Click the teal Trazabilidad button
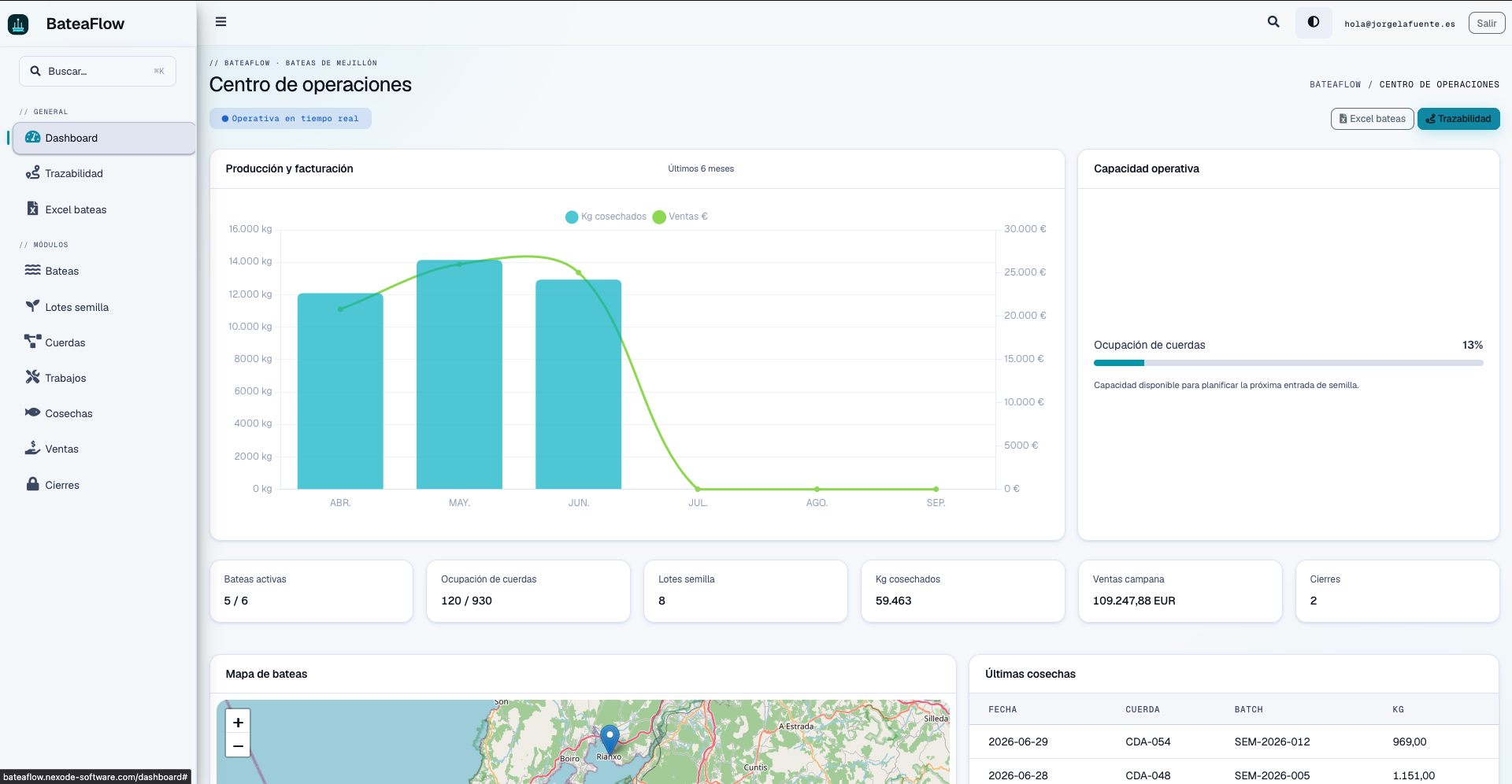 coord(1458,119)
